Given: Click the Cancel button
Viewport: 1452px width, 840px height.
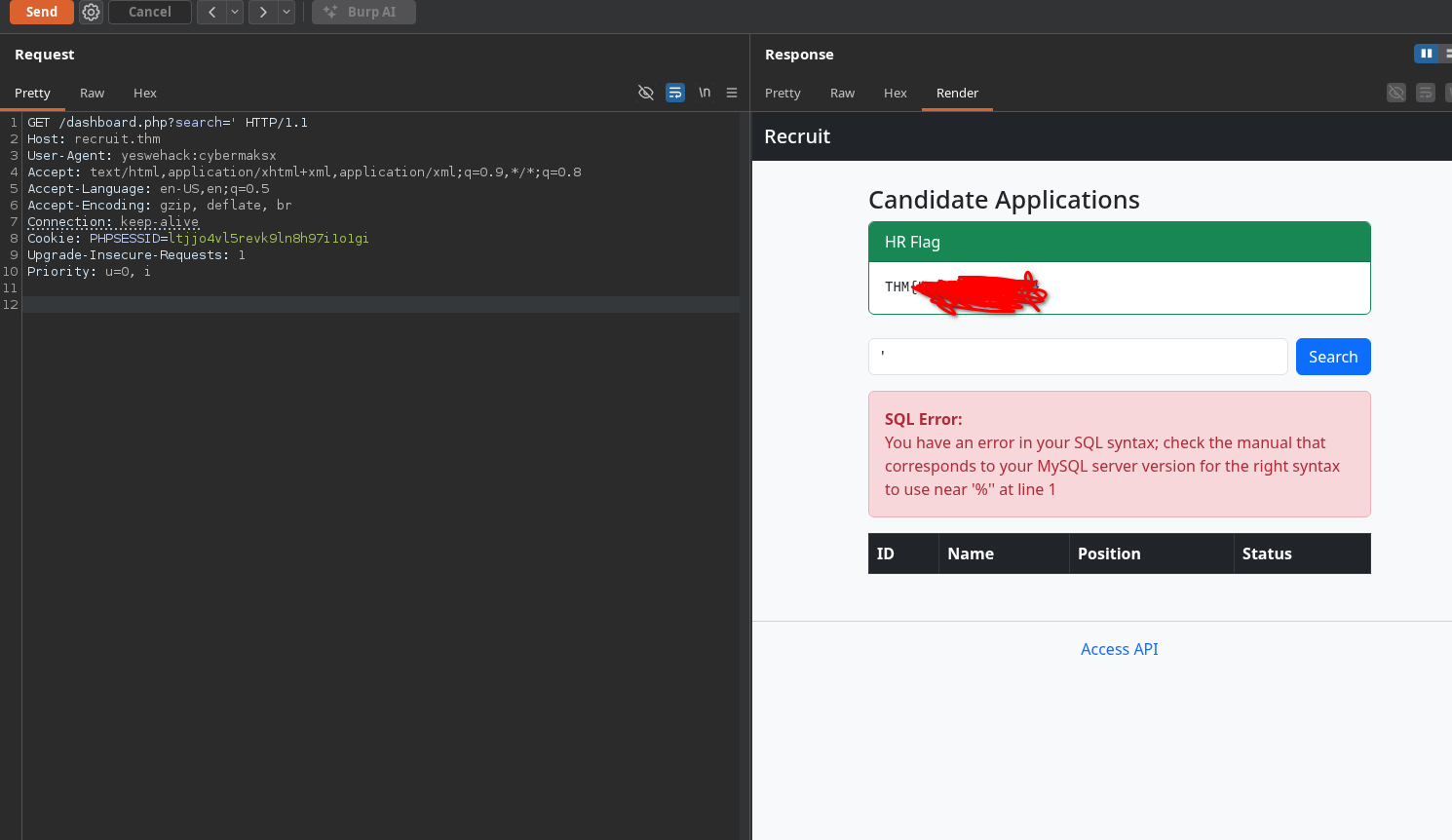Looking at the screenshot, I should 150,12.
